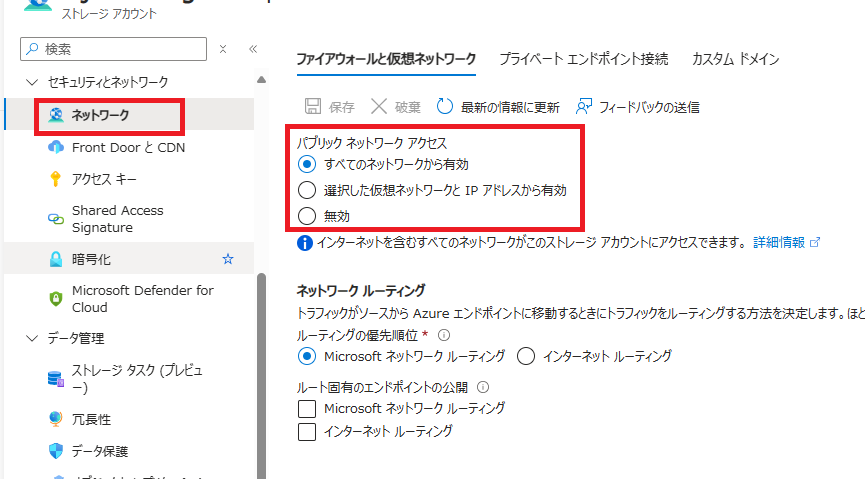
Task: Click the Front Door と CDN cloud icon
Action: click(56, 147)
